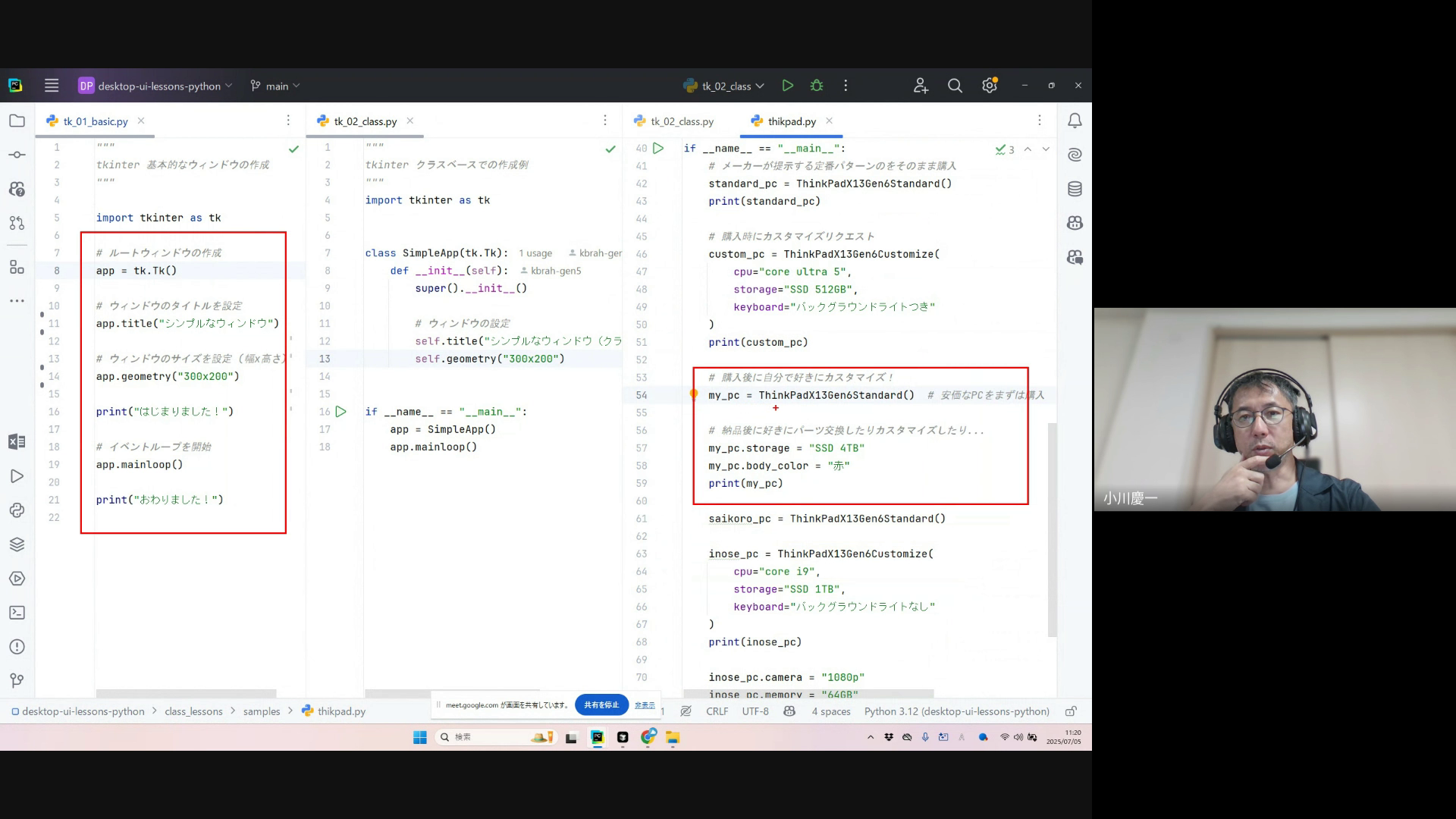Click the right editor vertical scrollbar
The width and height of the screenshot is (1456, 819).
pyautogui.click(x=1051, y=531)
